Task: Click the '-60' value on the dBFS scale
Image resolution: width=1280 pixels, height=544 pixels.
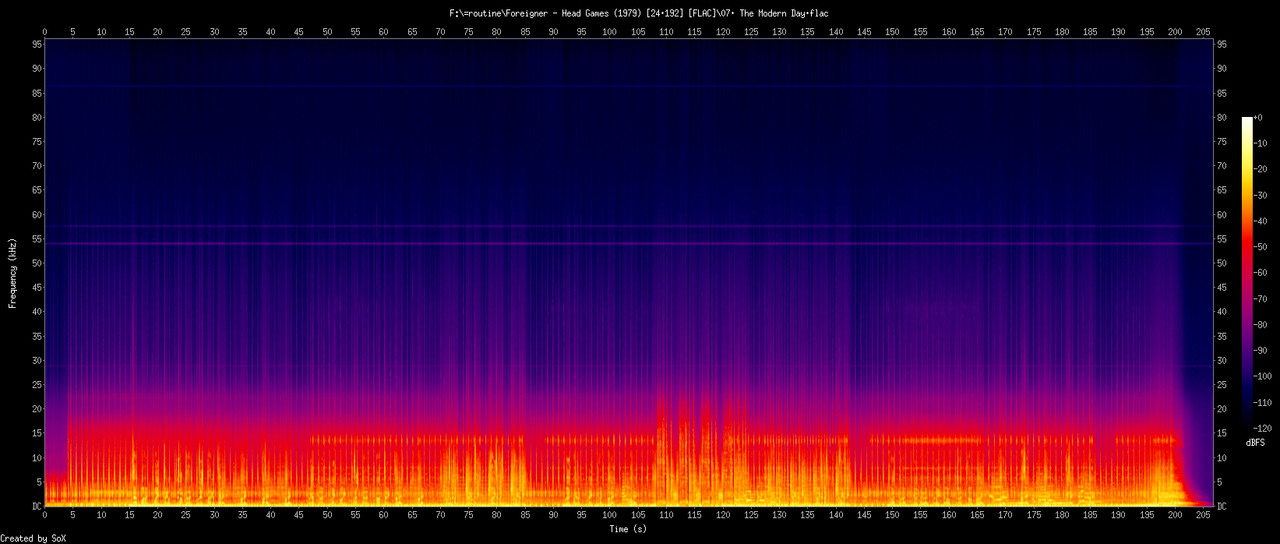Action: point(1260,273)
